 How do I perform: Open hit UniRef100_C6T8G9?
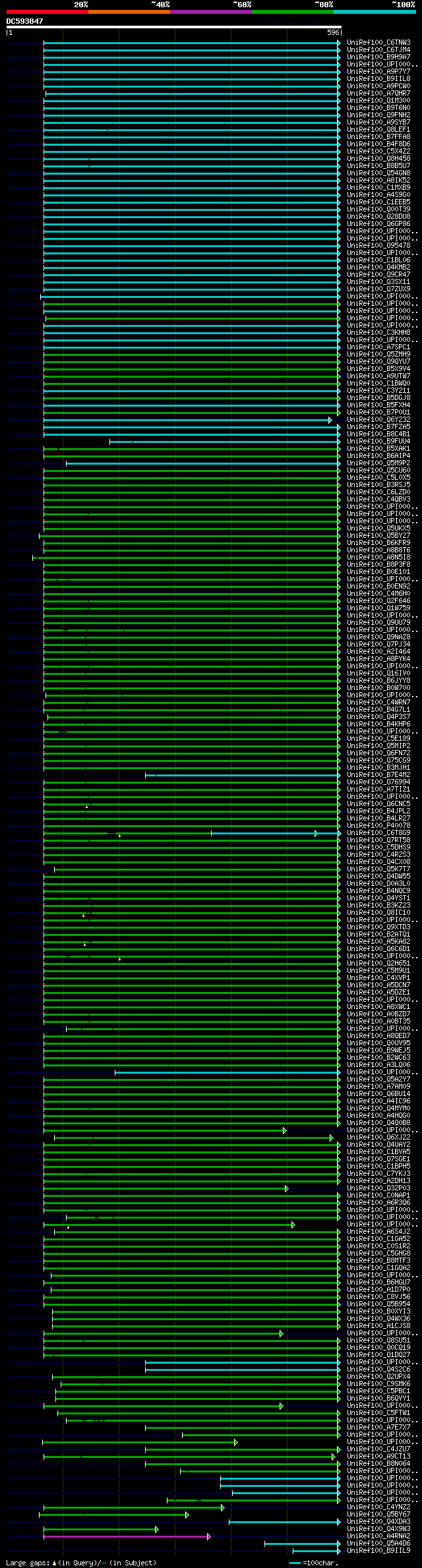378,833
